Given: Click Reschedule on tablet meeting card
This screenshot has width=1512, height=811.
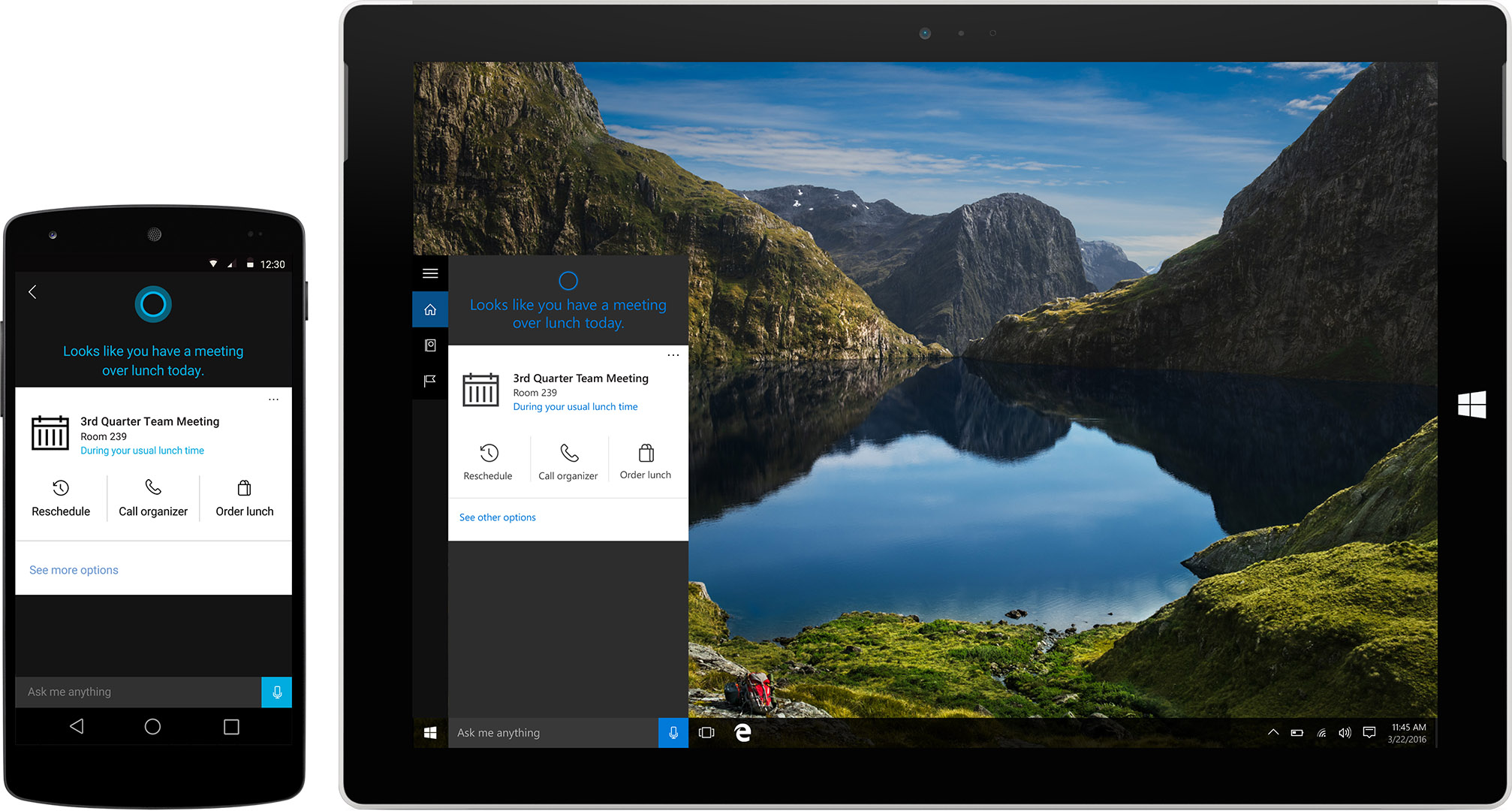Looking at the screenshot, I should pos(488,461).
